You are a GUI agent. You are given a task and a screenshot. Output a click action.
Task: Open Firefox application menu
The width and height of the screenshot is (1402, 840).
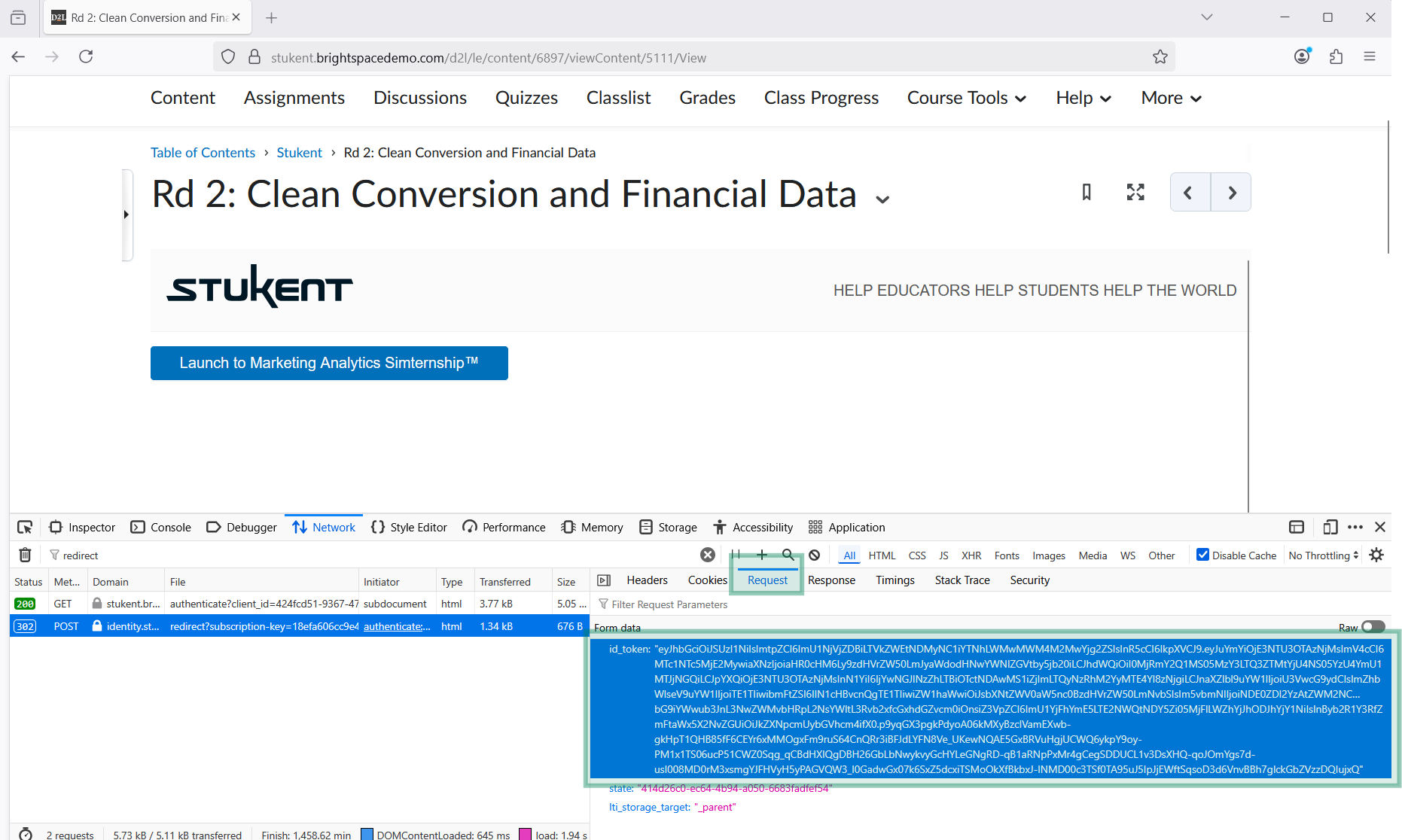(x=1370, y=56)
